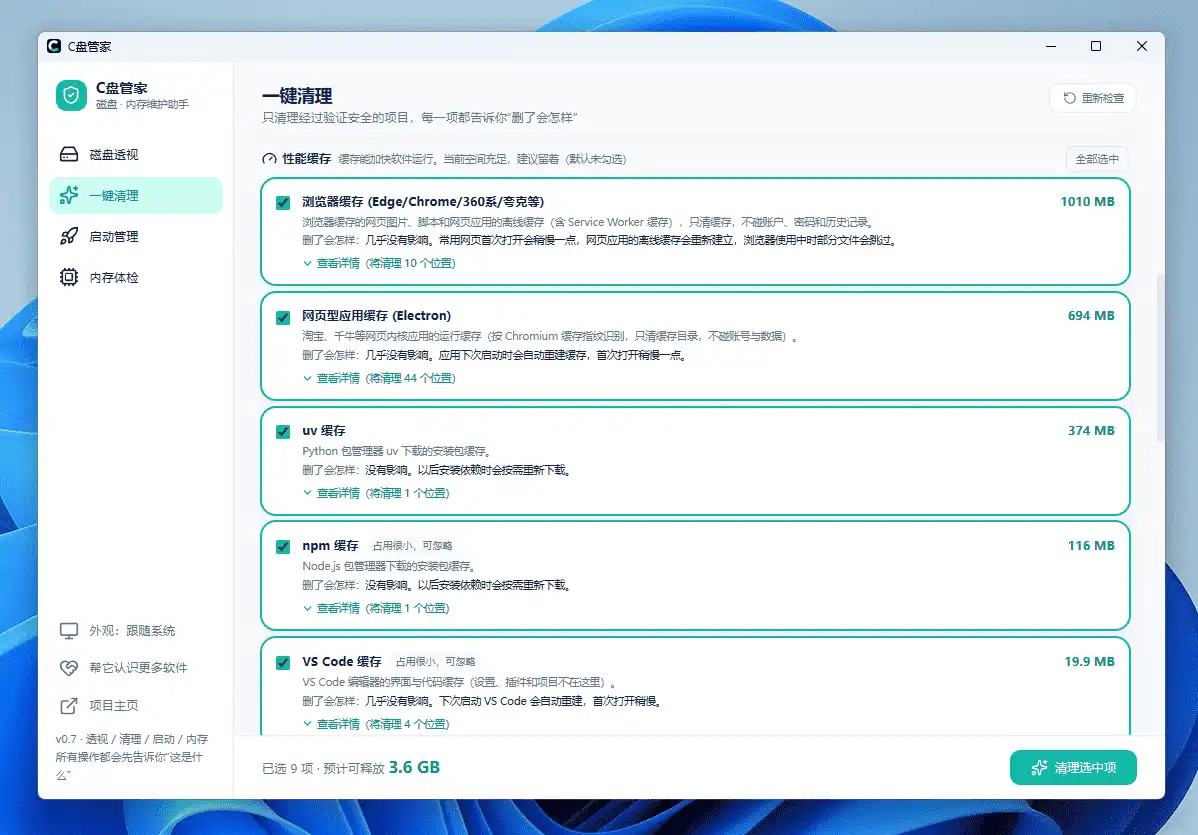Click the 3.6 GB releasable total
The image size is (1198, 835).
coord(414,767)
